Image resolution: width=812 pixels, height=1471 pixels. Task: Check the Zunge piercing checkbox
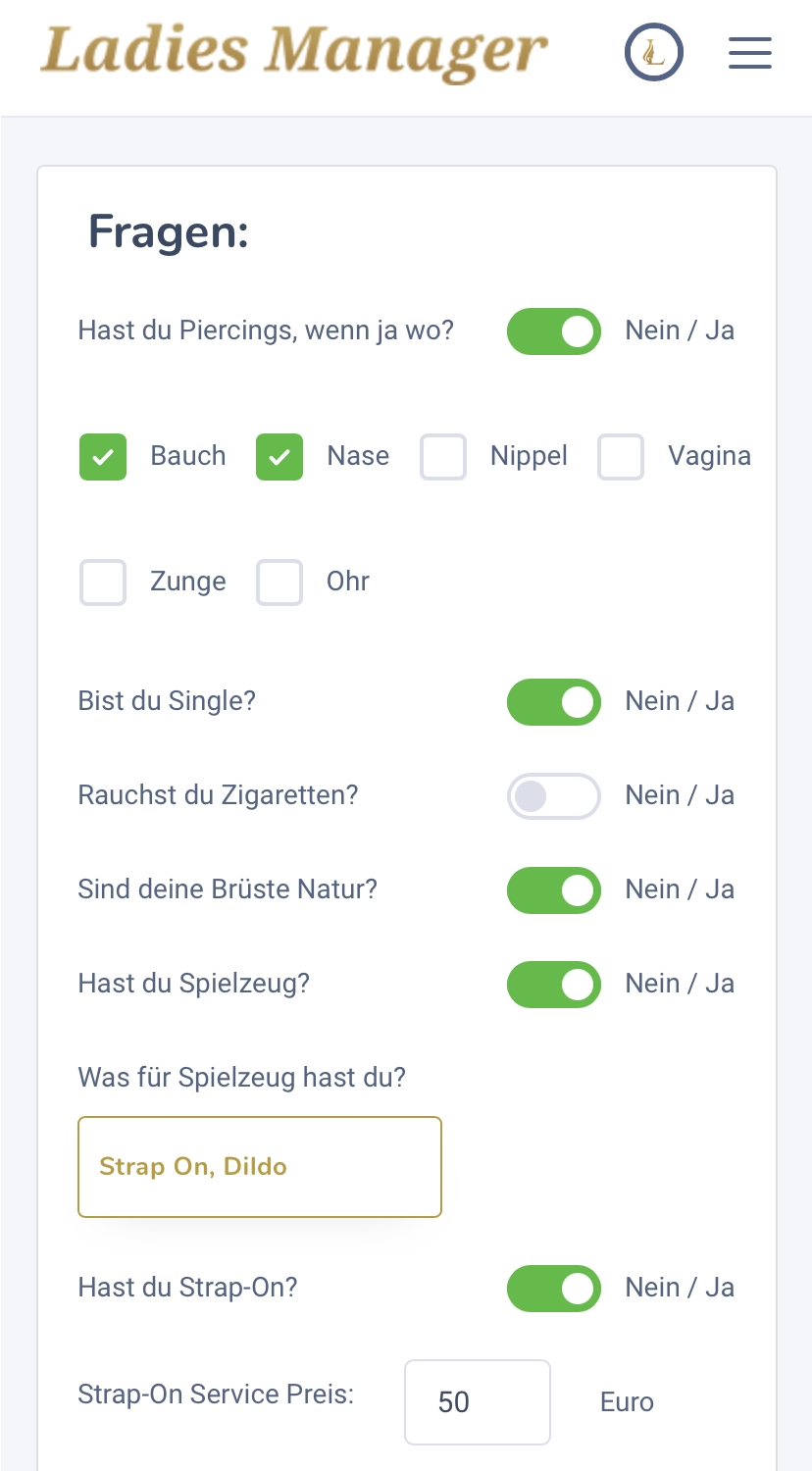click(x=103, y=583)
